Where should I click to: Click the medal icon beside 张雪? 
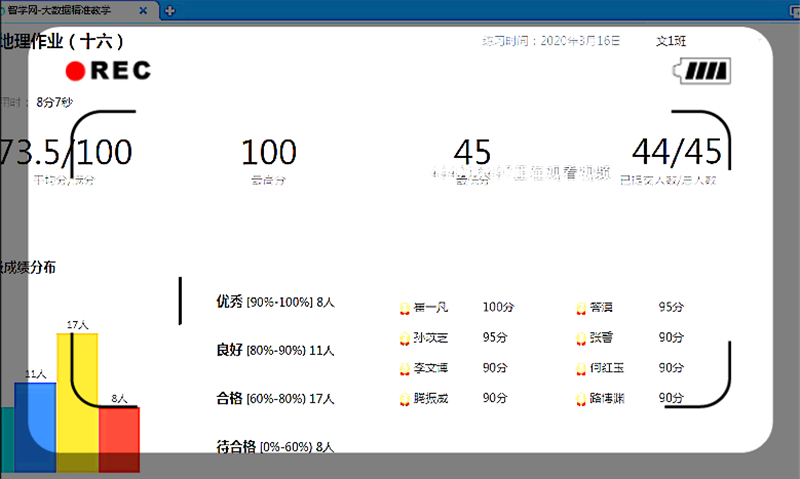point(580,338)
